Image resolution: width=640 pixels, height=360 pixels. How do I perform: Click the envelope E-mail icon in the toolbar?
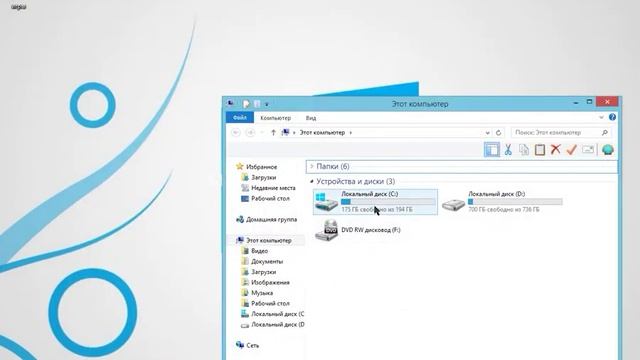pyautogui.click(x=588, y=150)
